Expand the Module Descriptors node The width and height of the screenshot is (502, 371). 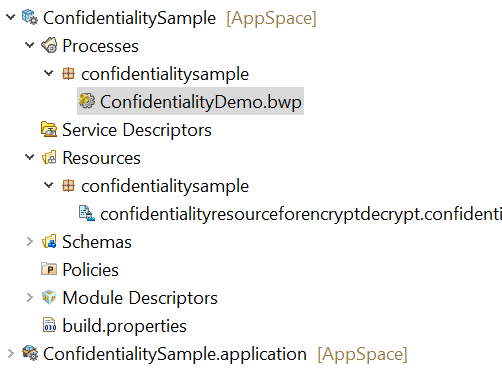pos(30,297)
